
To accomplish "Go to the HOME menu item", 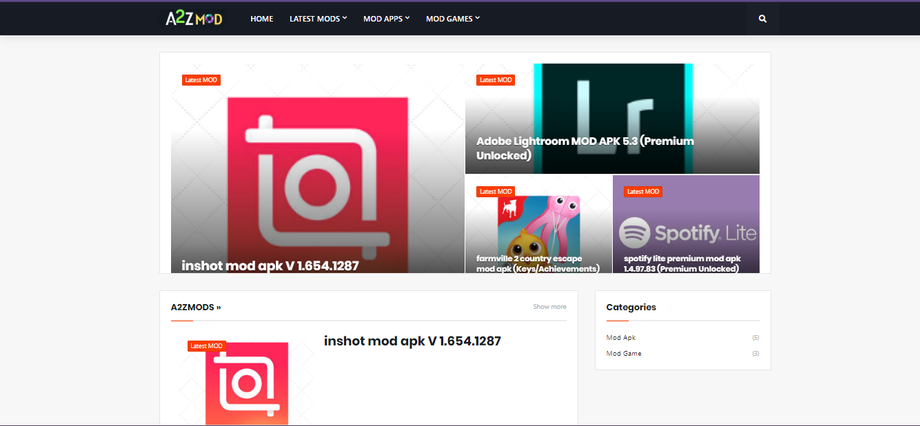I will pos(262,19).
